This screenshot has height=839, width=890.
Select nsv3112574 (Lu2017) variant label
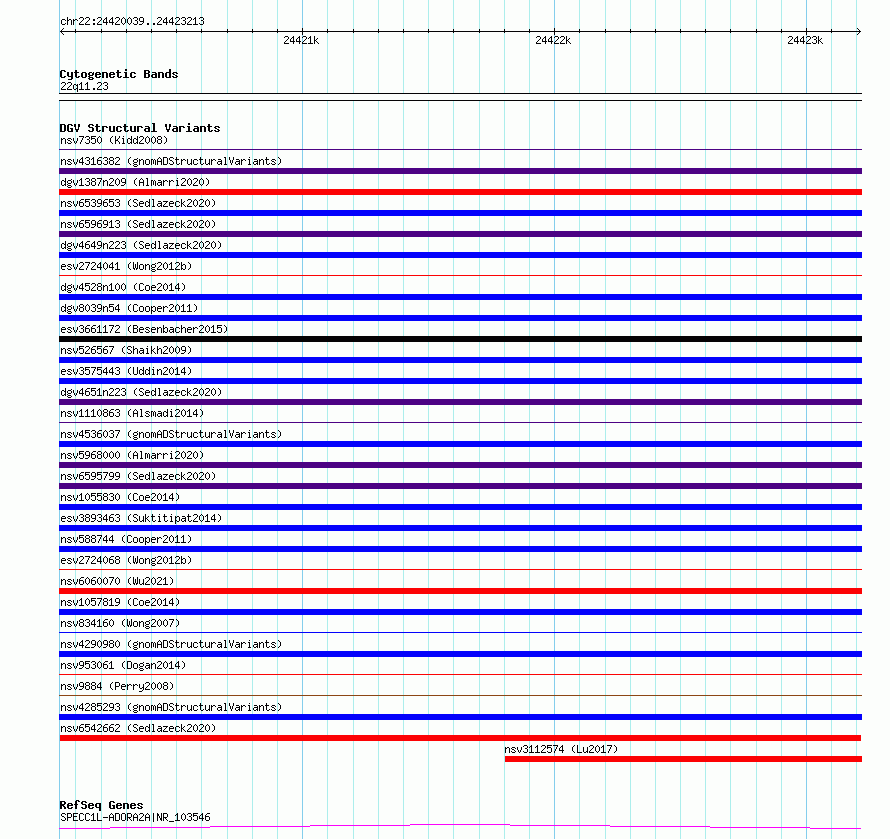561,749
